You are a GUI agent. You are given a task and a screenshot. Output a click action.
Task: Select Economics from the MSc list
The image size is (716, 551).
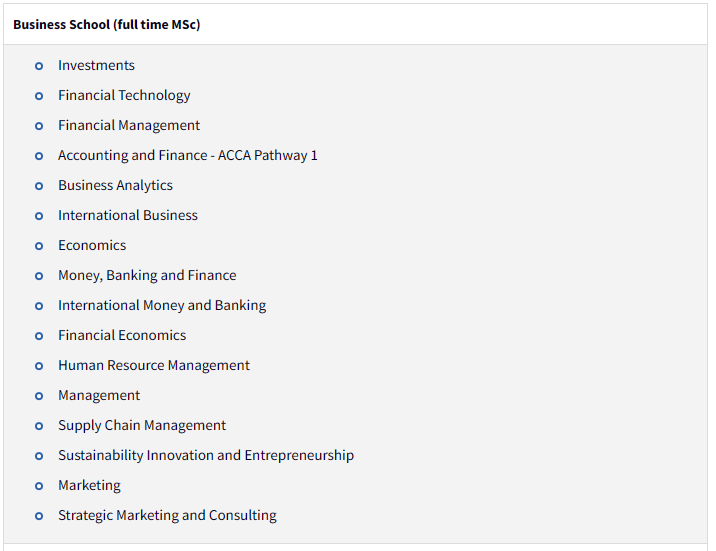pos(92,245)
